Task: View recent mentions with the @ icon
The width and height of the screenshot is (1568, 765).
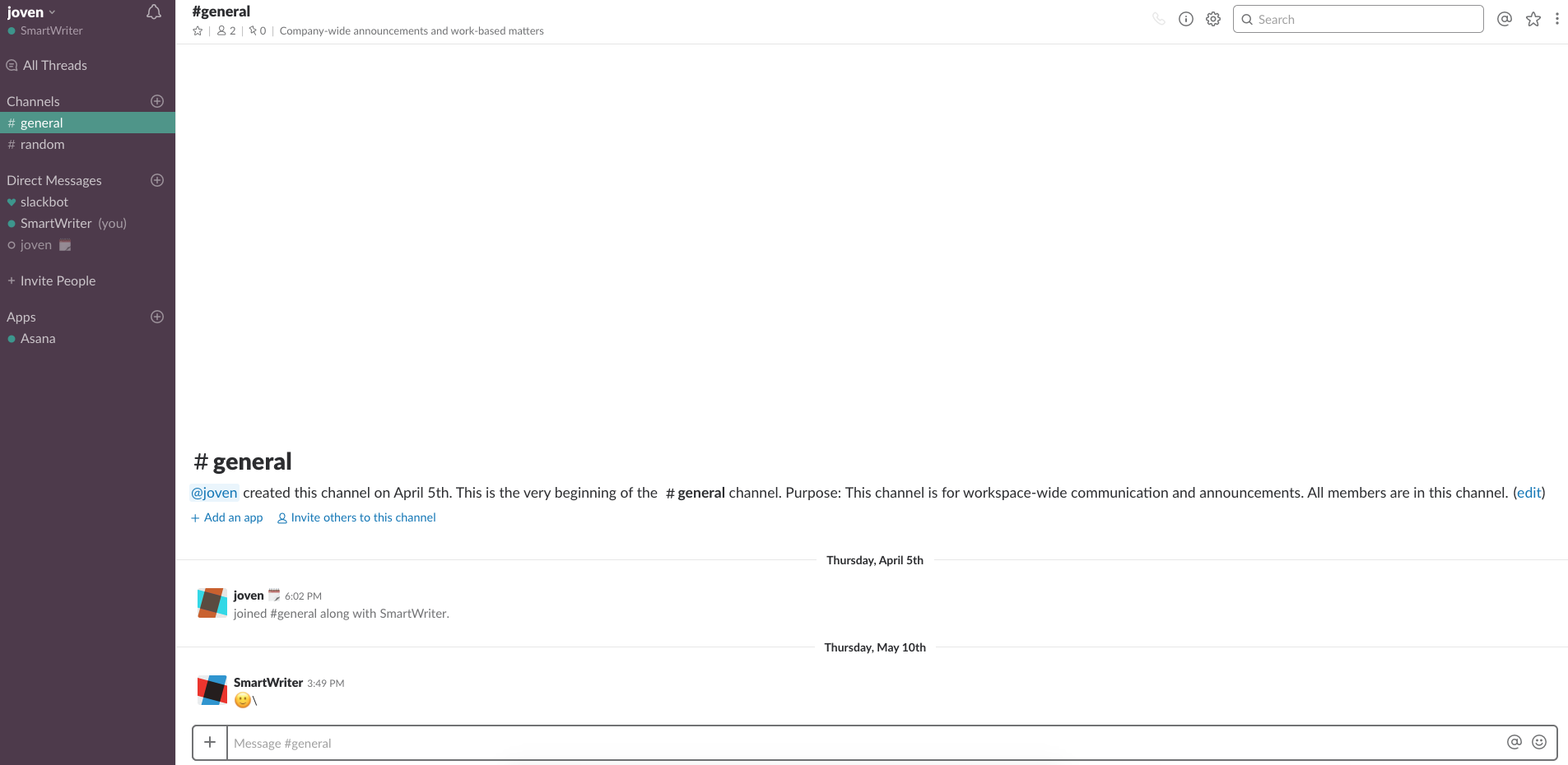Action: point(1504,18)
